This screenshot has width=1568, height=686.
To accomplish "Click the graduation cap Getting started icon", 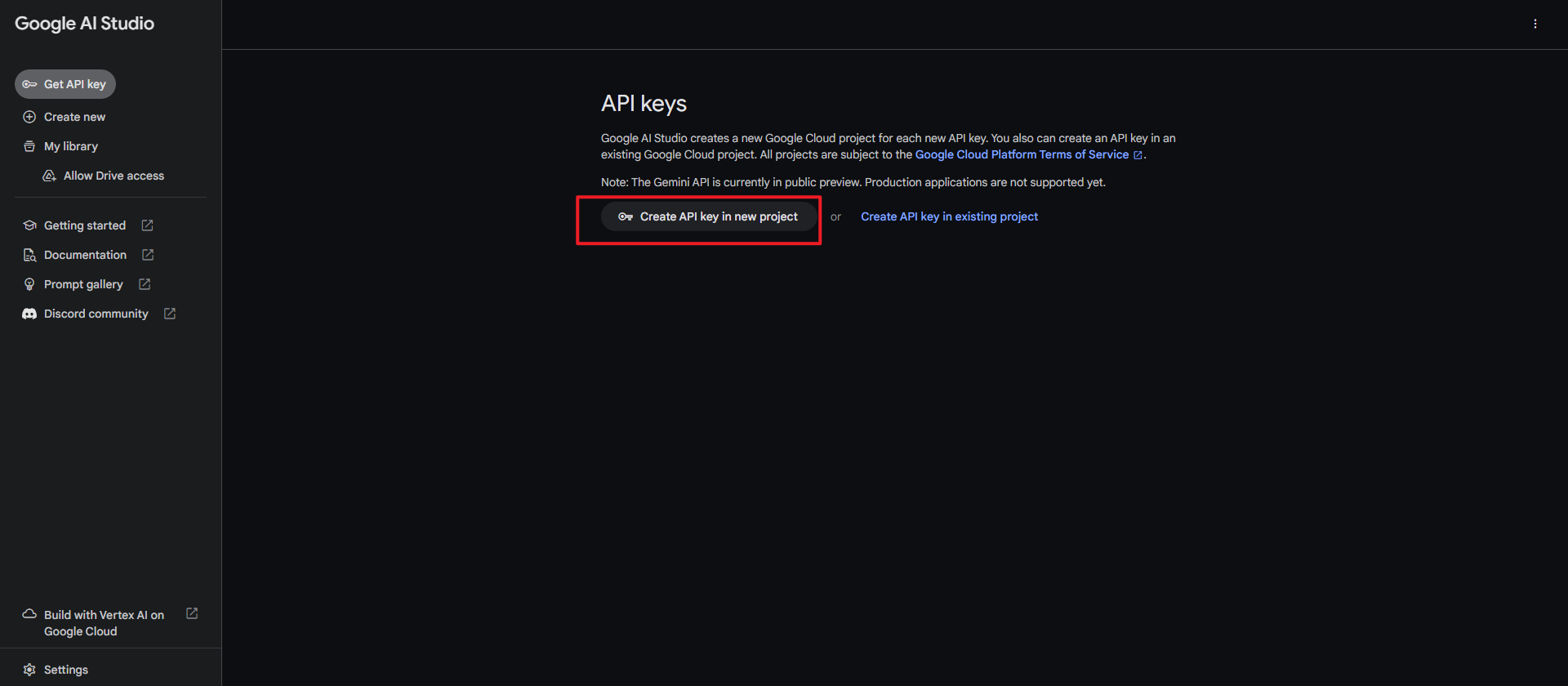I will tap(29, 225).
